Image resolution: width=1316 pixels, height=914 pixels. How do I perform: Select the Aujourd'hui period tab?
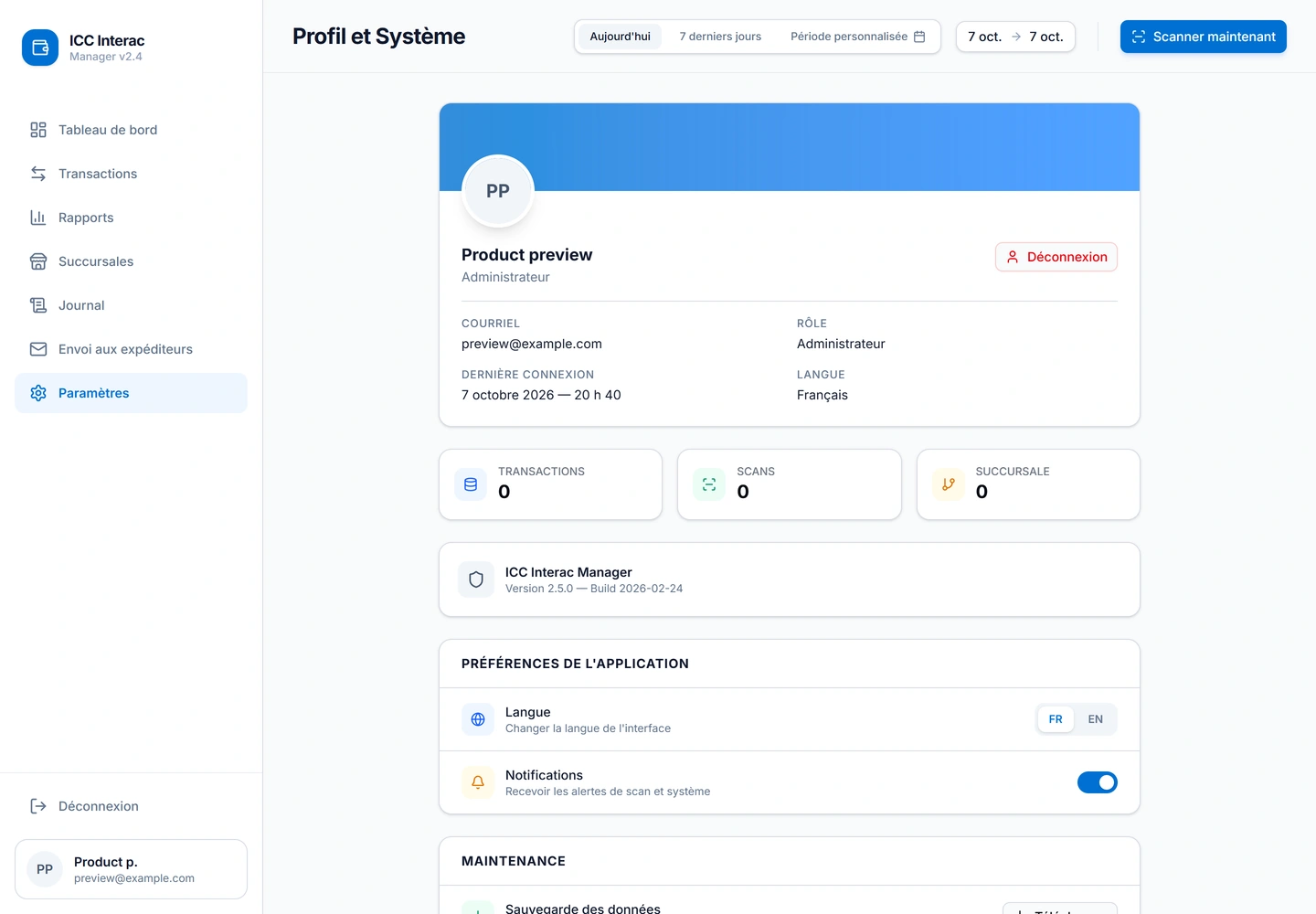pyautogui.click(x=621, y=37)
